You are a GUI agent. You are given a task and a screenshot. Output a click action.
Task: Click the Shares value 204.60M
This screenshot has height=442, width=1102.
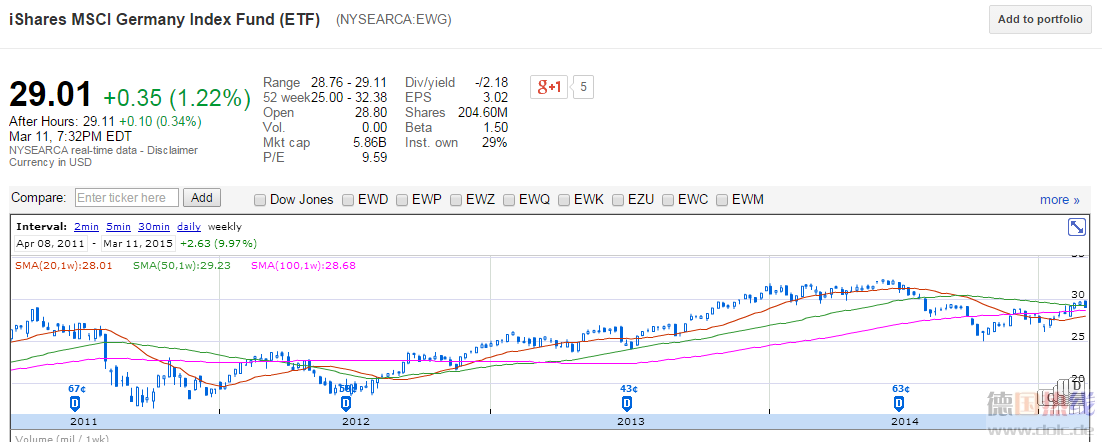coord(481,112)
